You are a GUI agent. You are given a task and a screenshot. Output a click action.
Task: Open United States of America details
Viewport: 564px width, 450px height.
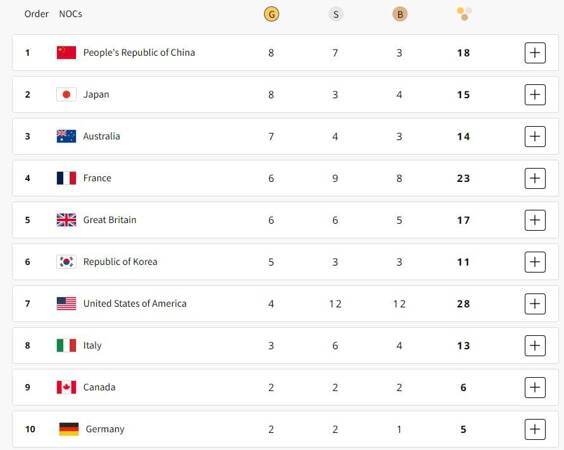pos(535,304)
